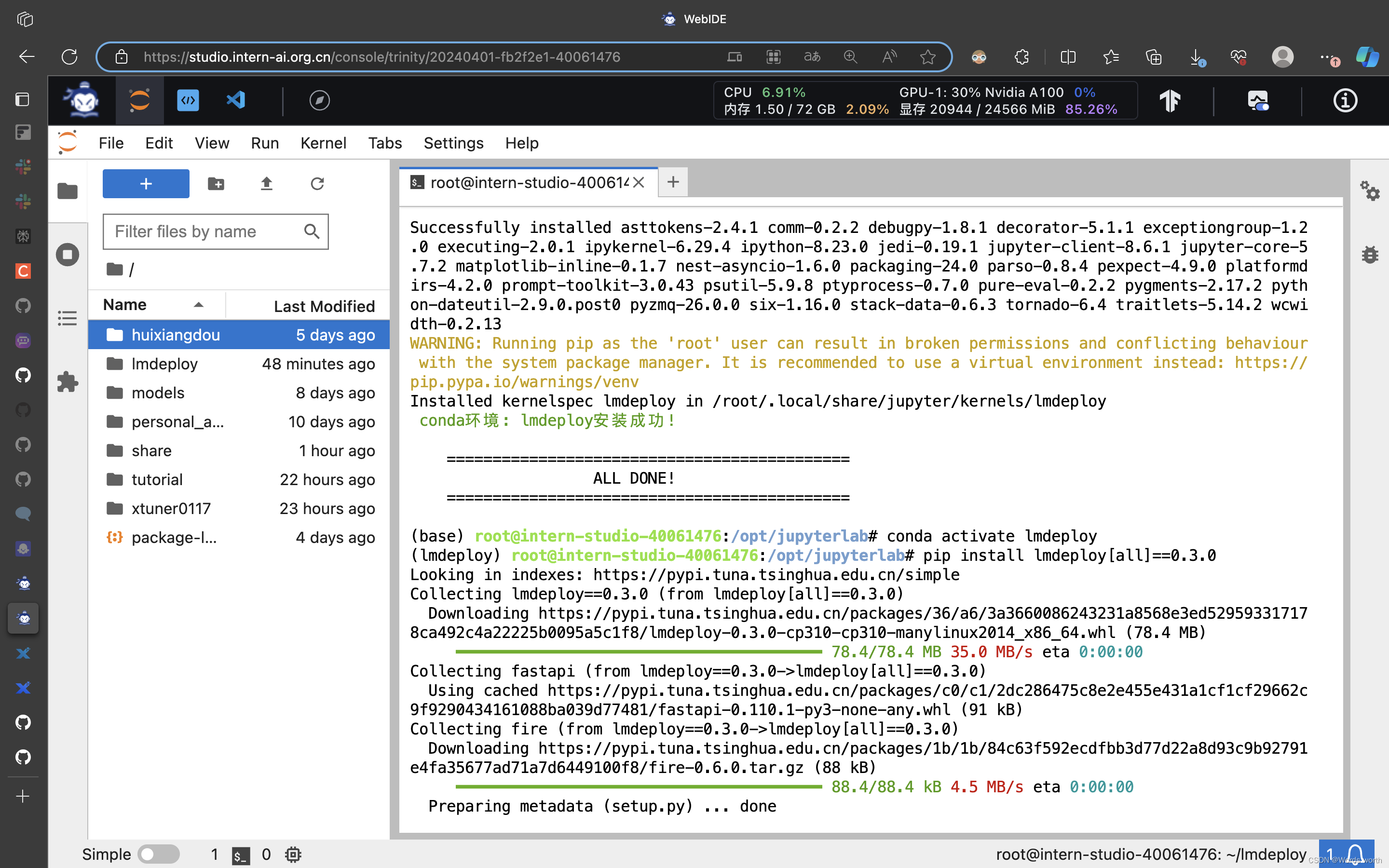This screenshot has width=1389, height=868.
Task: Go back with the browser arrow
Action: click(x=27, y=57)
